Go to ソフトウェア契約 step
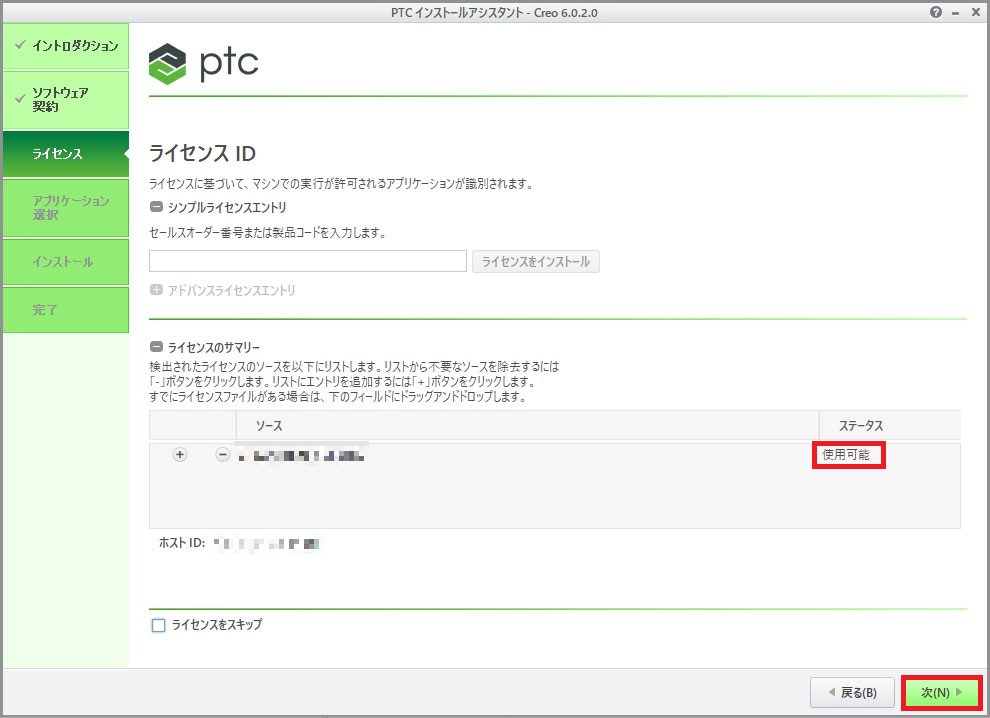This screenshot has height=718, width=990. (x=66, y=100)
